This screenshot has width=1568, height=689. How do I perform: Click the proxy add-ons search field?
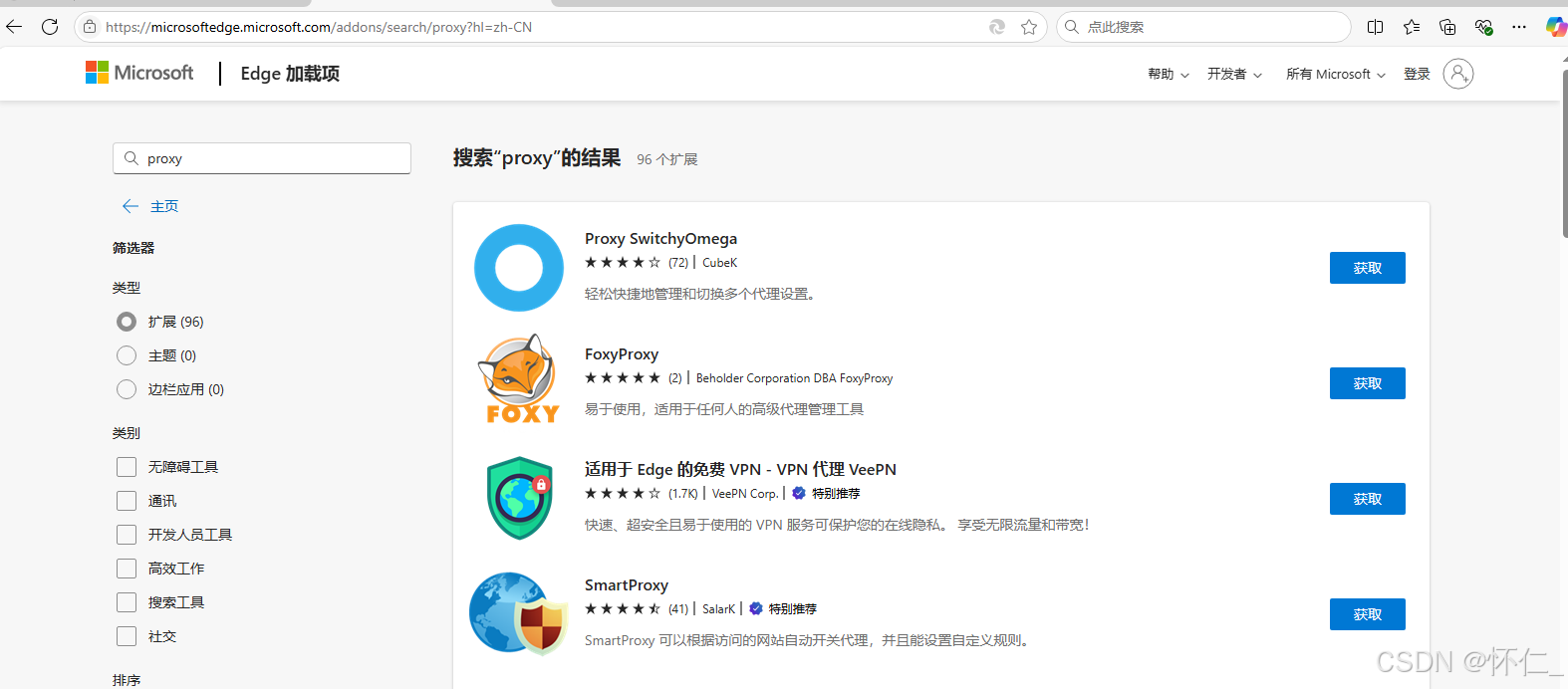tap(262, 158)
